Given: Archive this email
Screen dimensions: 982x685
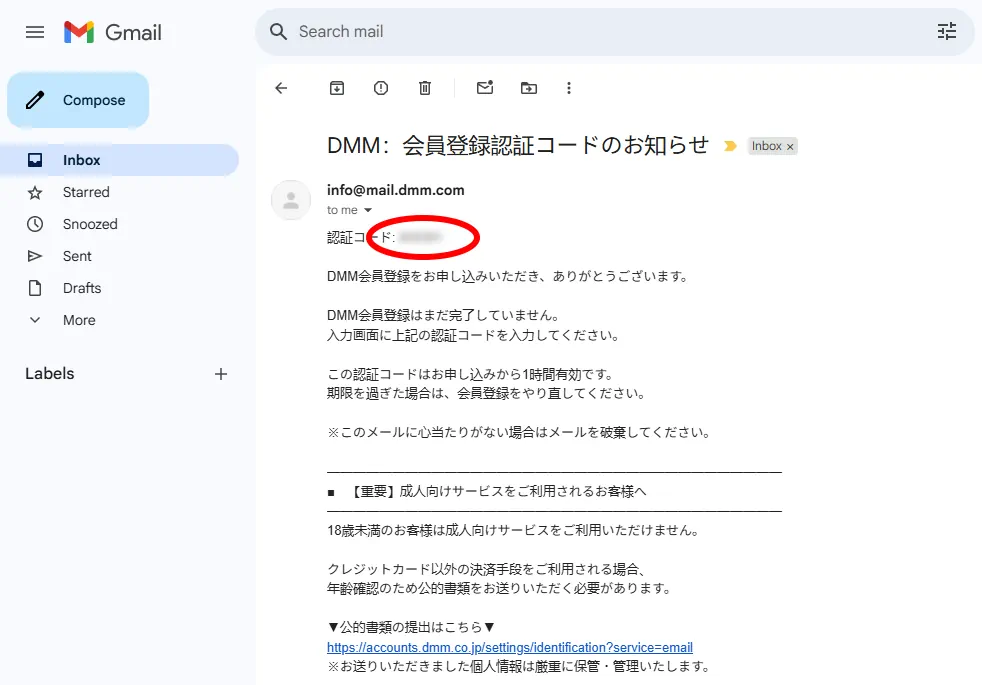Looking at the screenshot, I should [x=337, y=88].
